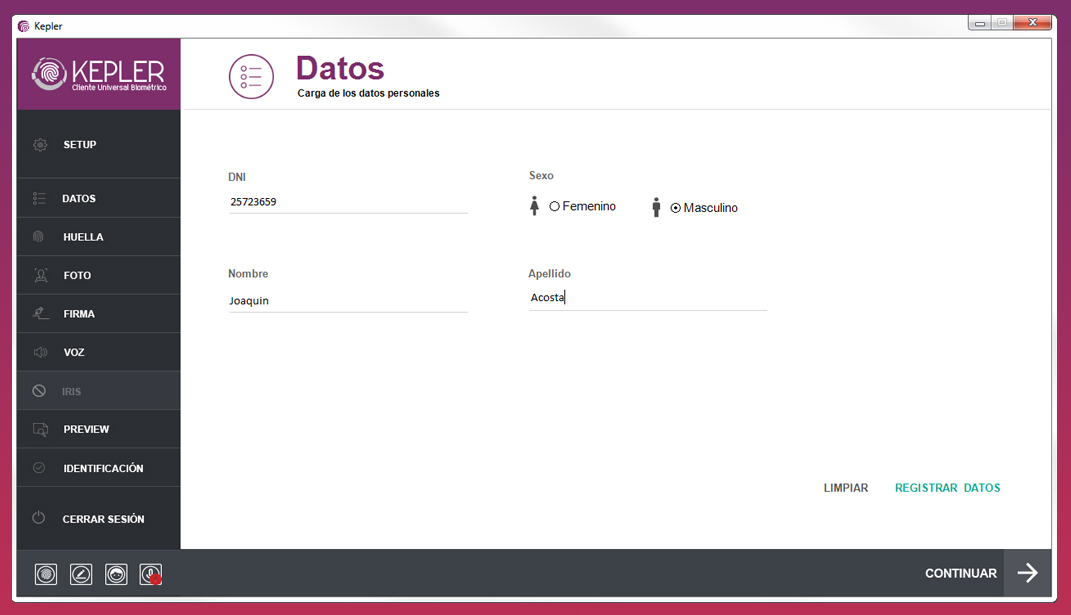Select the Femenino radio button

554,207
